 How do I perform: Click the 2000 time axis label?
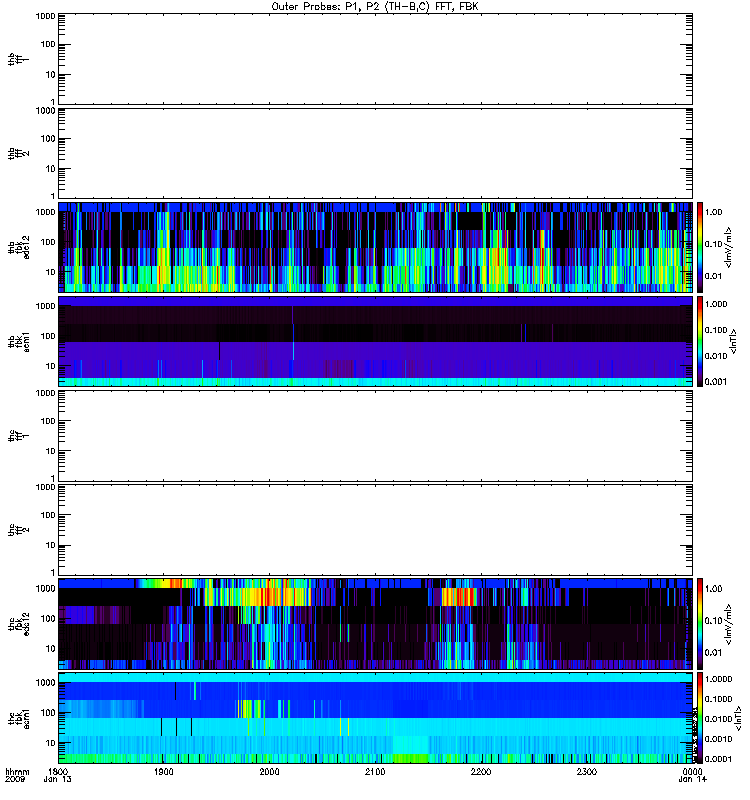pos(269,772)
